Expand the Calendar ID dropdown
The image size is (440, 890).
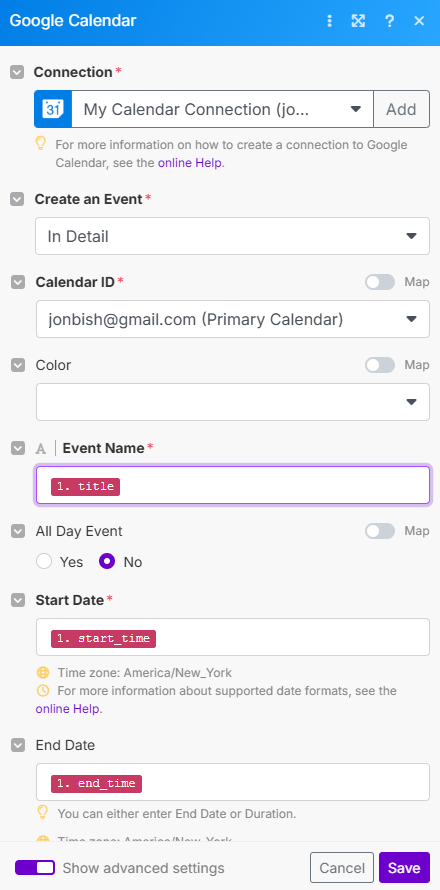click(233, 320)
